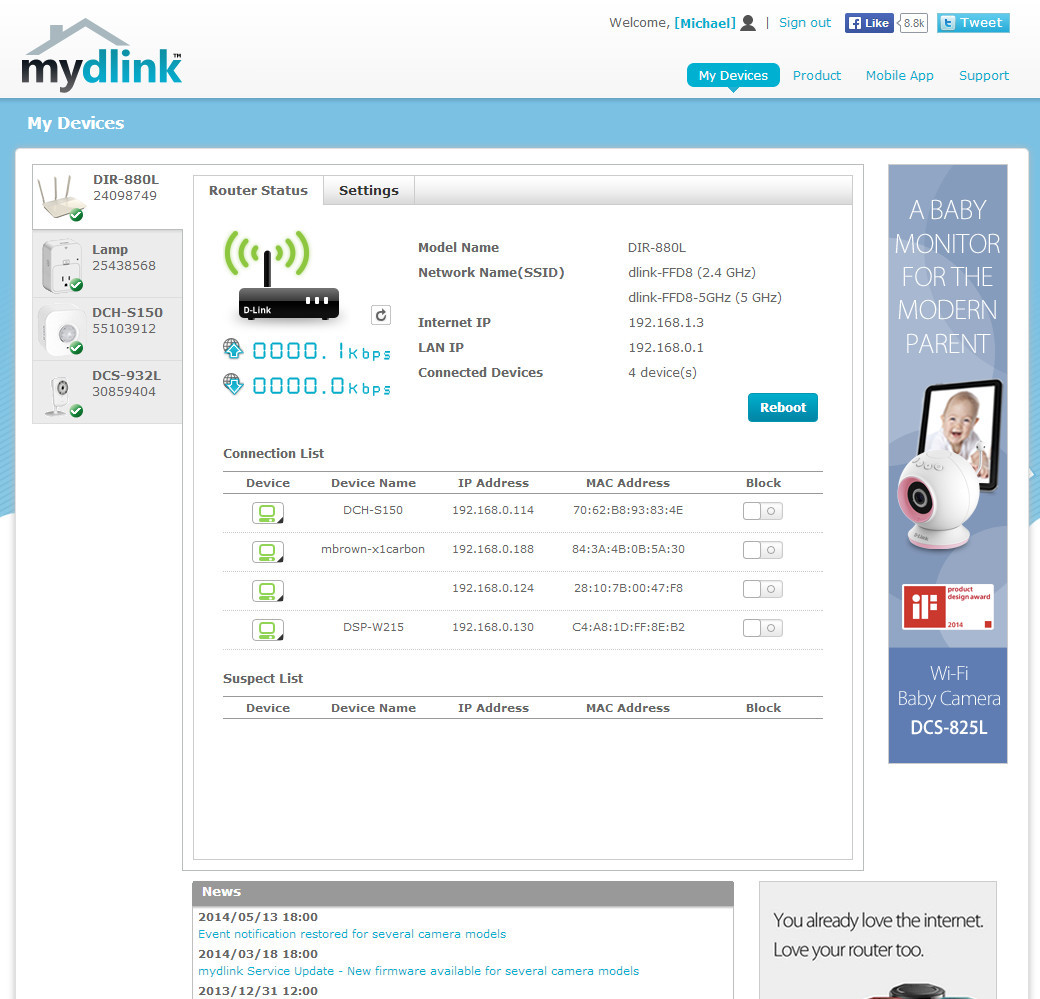Select the DCH-S150 motion sensor icon
Image resolution: width=1040 pixels, height=999 pixels.
60,328
